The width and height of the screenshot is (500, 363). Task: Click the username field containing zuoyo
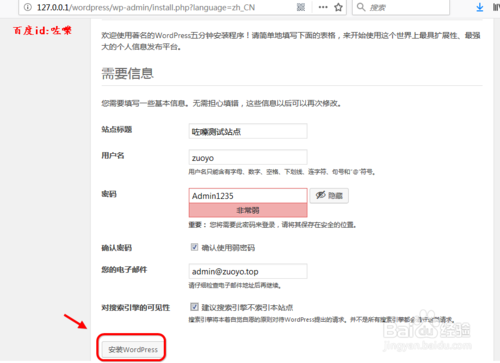coord(248,157)
